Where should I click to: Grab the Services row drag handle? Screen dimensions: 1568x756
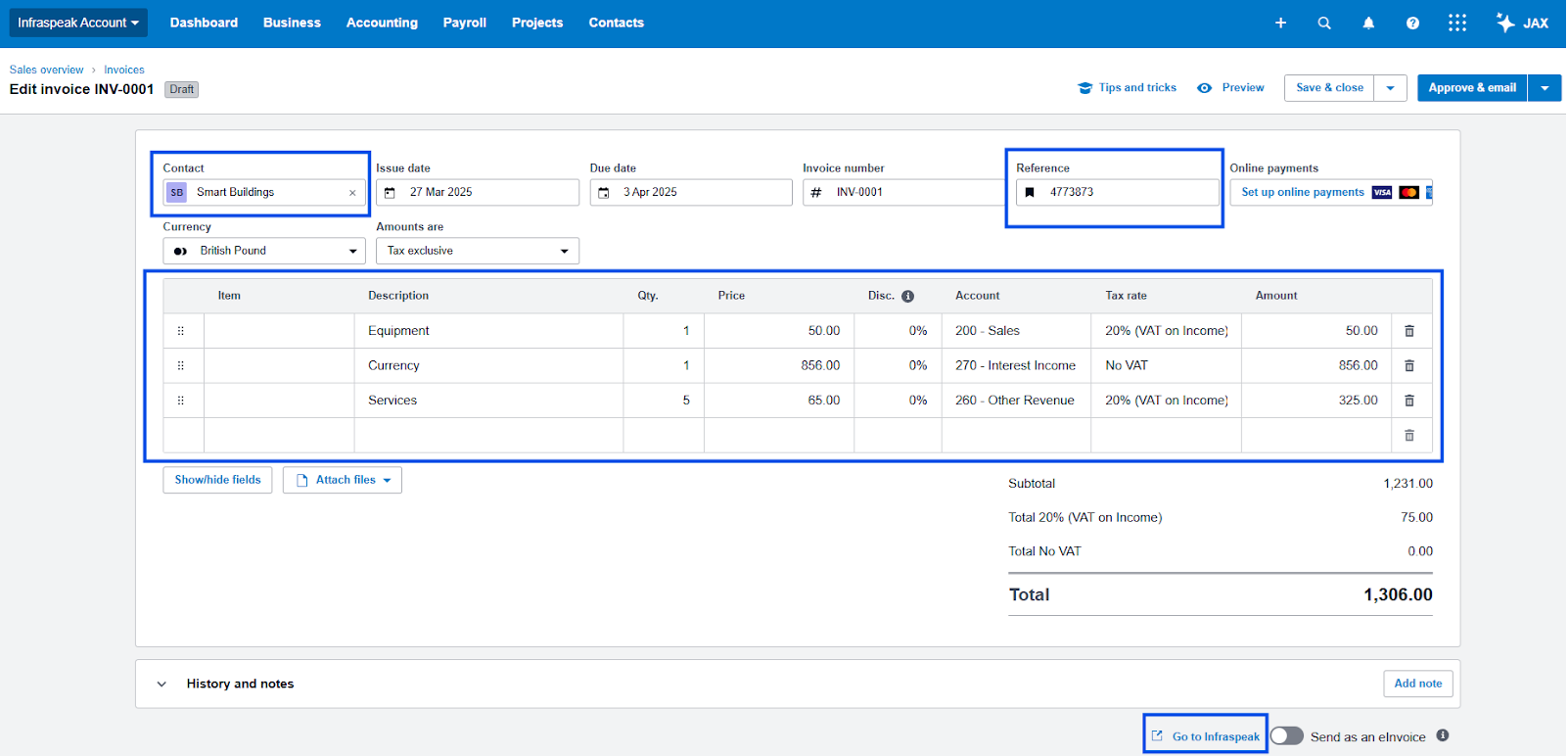pyautogui.click(x=181, y=401)
